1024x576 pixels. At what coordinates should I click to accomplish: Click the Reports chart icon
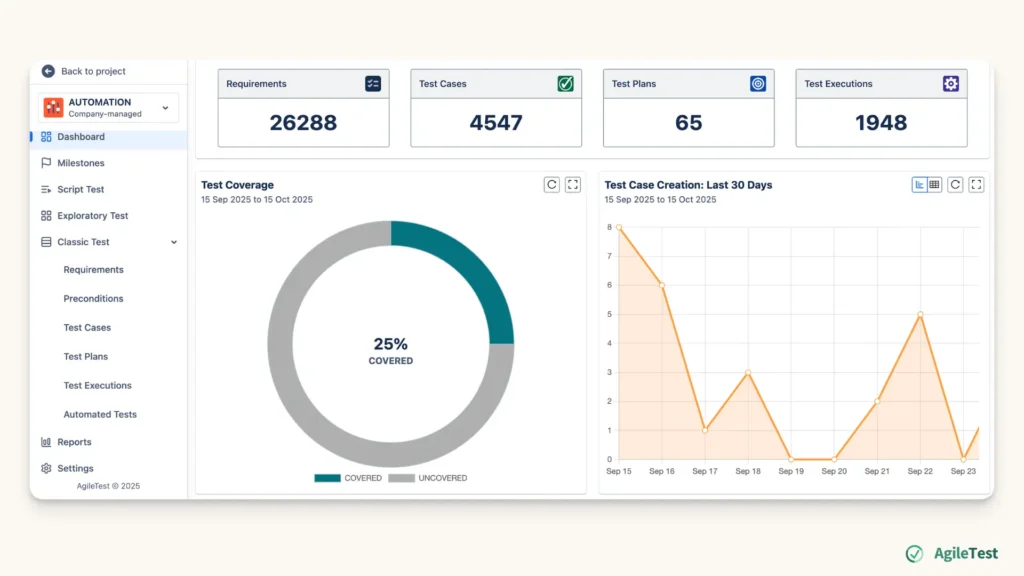(x=46, y=442)
